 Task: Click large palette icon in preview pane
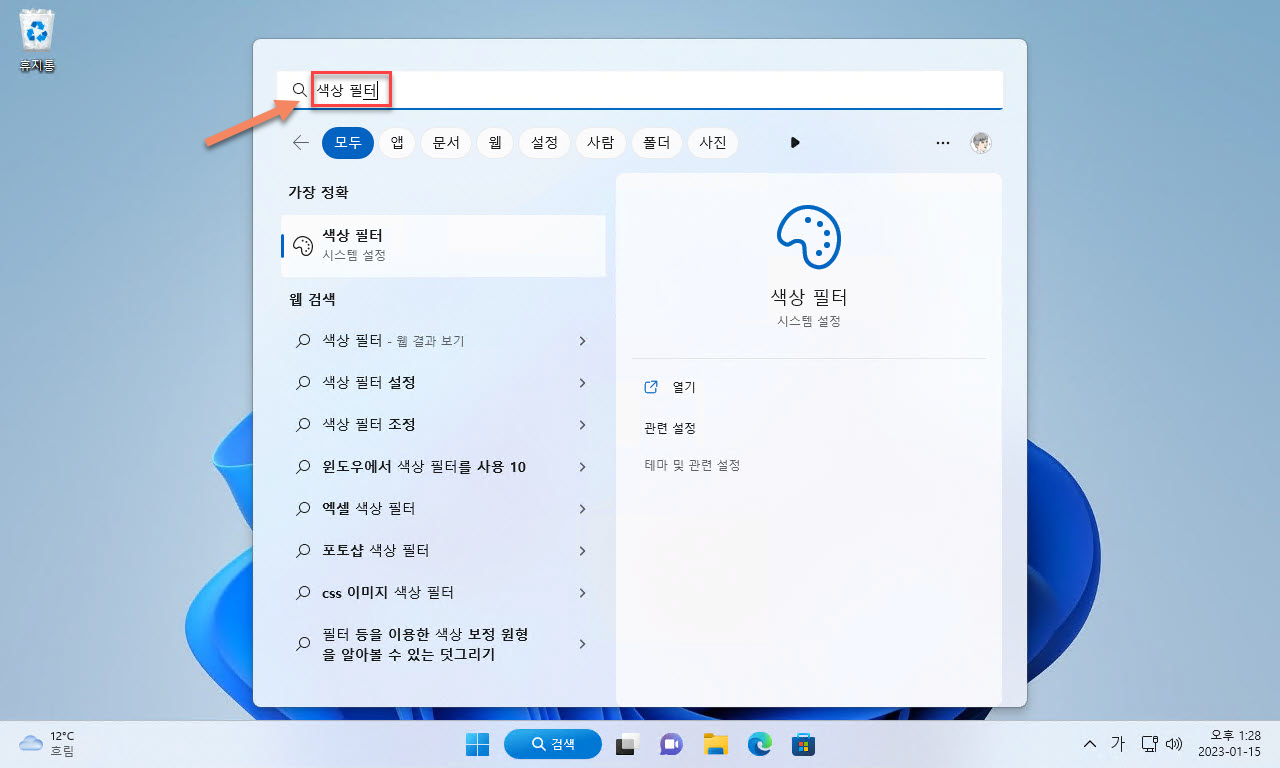coord(809,235)
